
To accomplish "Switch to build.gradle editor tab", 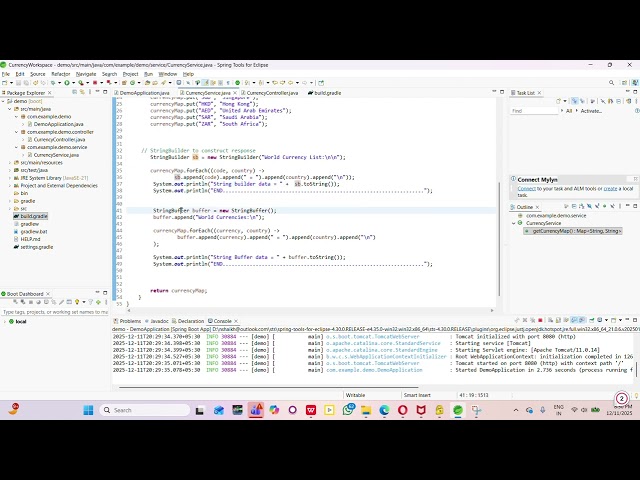I will coord(327,93).
